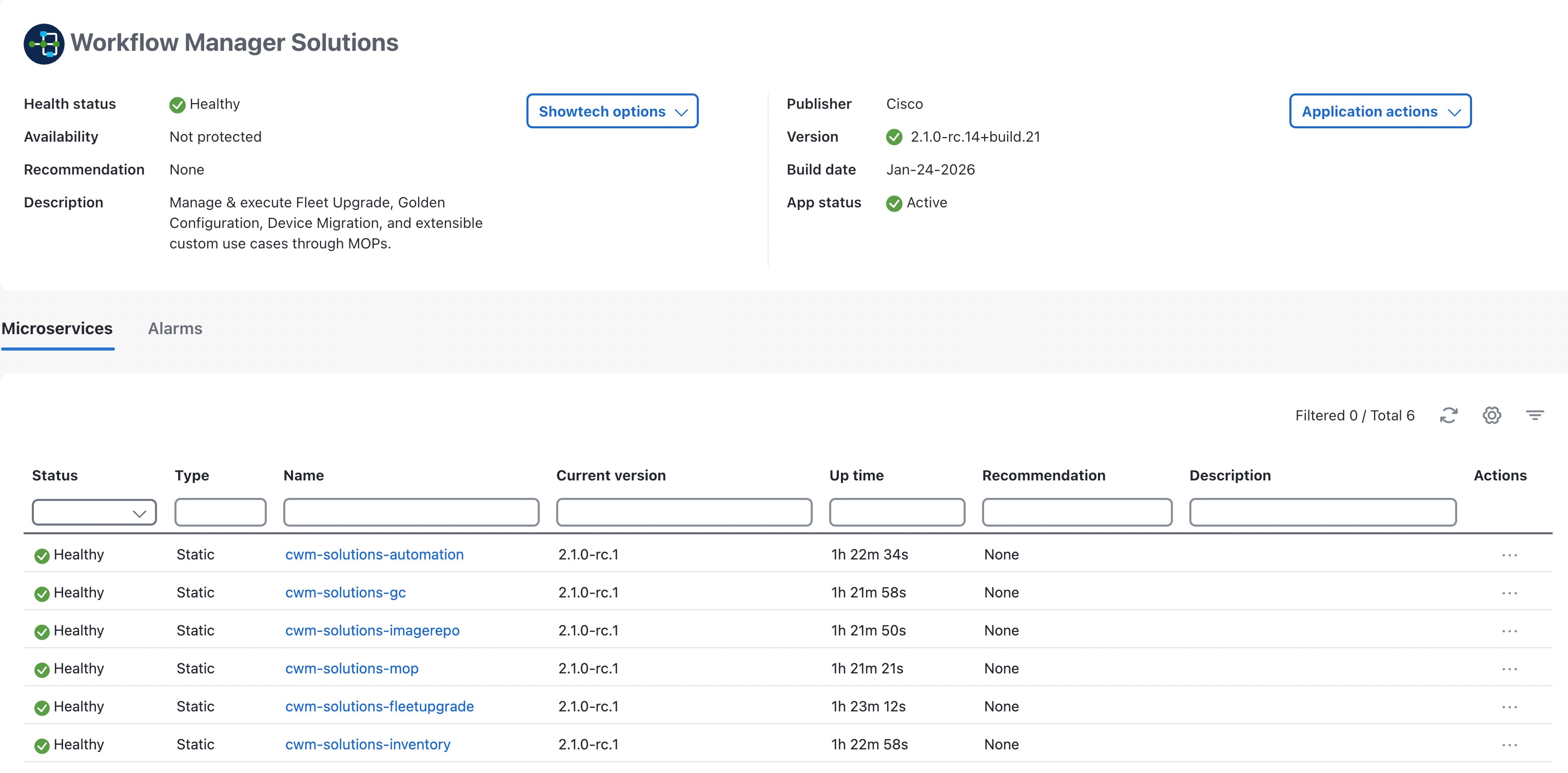The width and height of the screenshot is (1568, 773).
Task: Open the cwm-solutions-fleetupgrade link
Action: 379,707
